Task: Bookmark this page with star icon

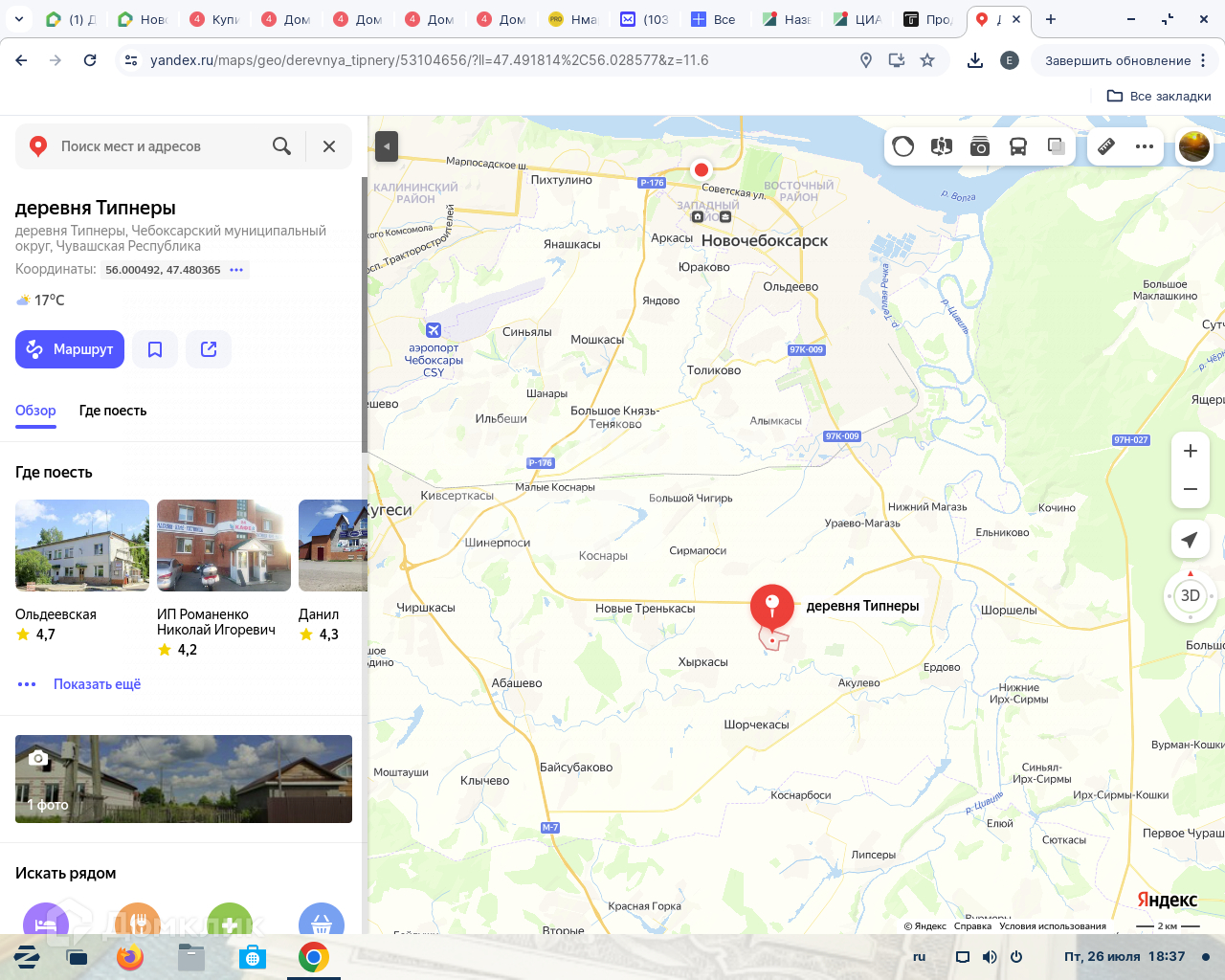Action: click(x=927, y=60)
